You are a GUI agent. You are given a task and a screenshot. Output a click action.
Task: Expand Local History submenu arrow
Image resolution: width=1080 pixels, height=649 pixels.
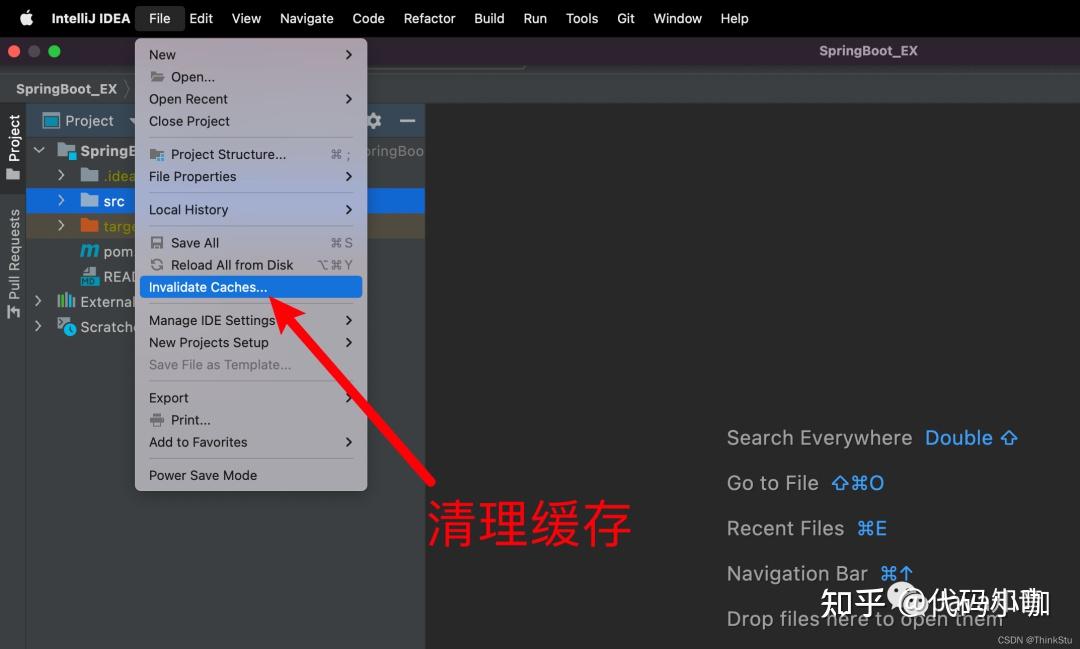coord(349,209)
